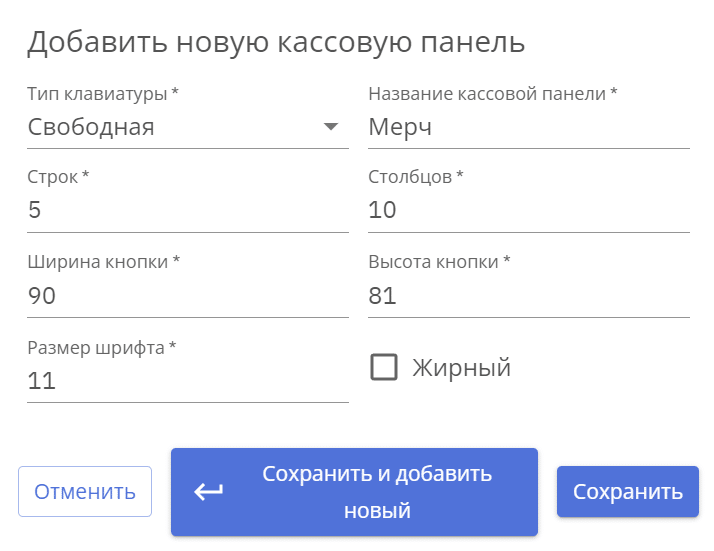Click the 'Добавить новую кассовую панель' heading

276,43
